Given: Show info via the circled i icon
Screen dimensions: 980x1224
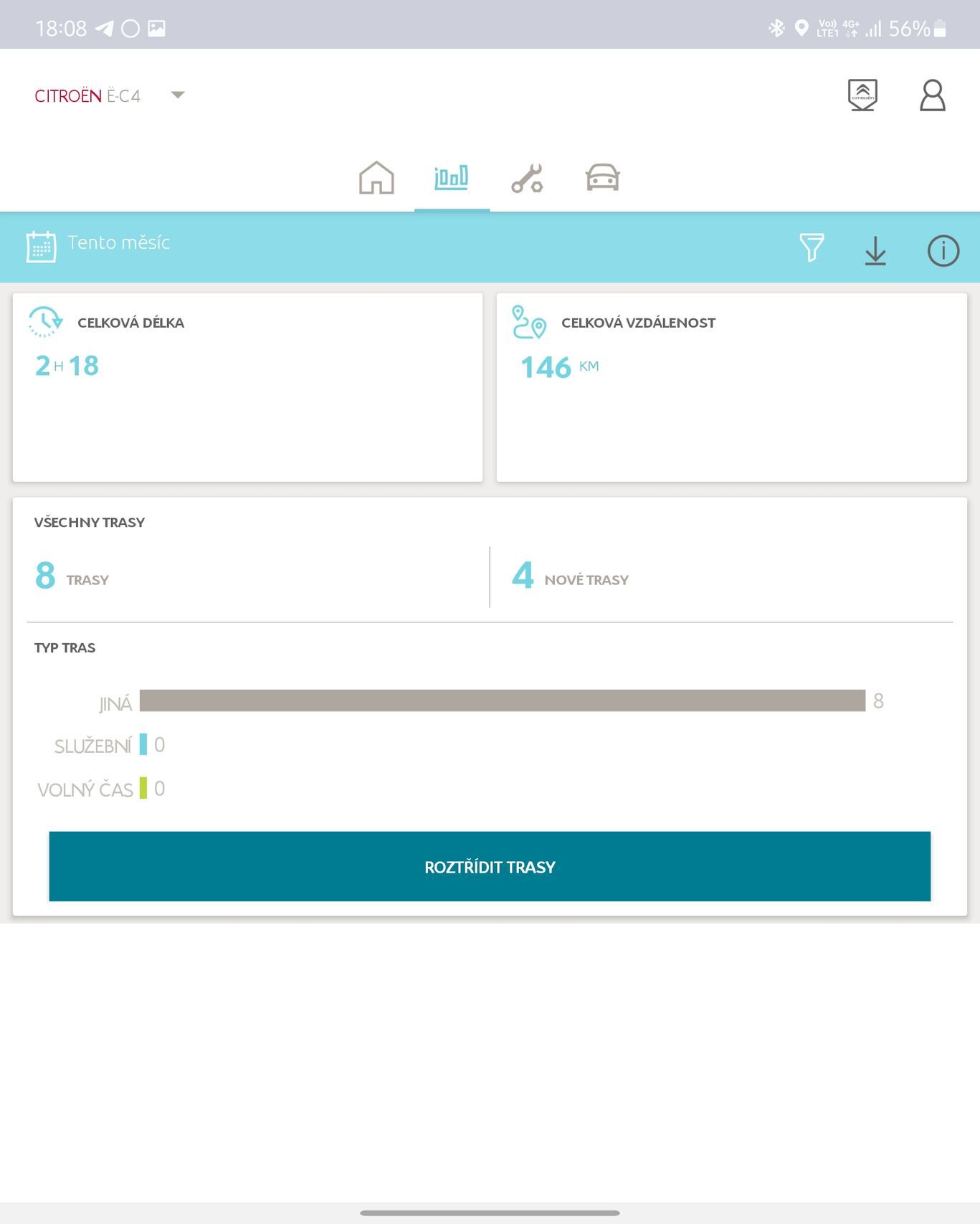Looking at the screenshot, I should pos(943,251).
